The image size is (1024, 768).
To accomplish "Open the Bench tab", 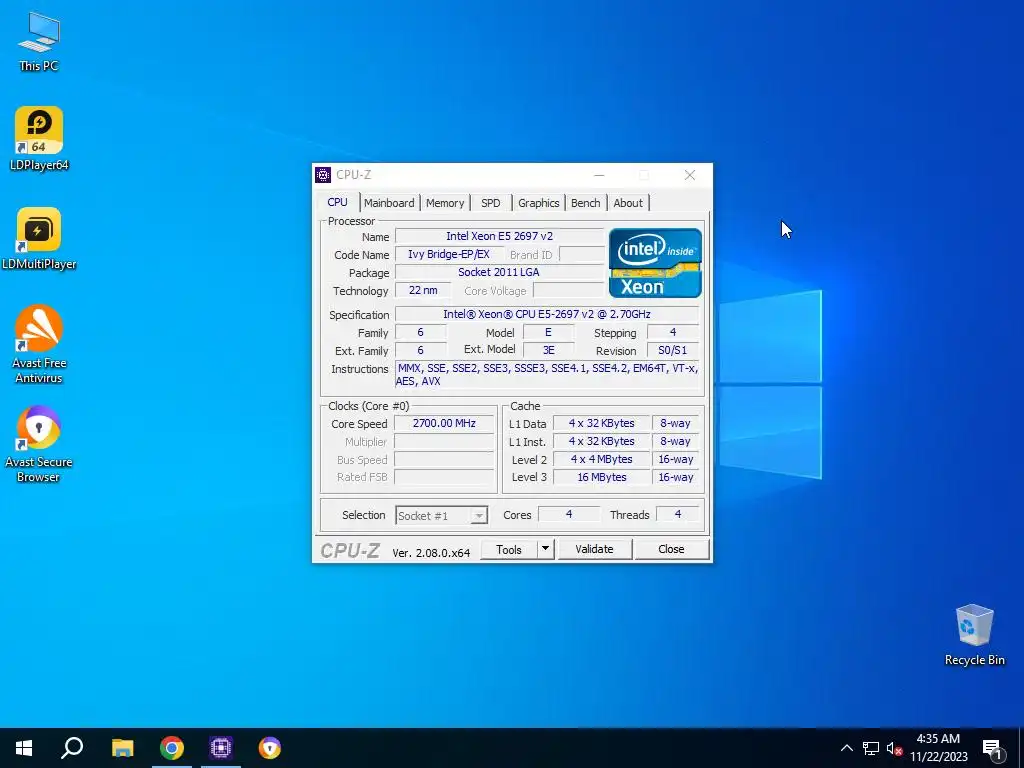I will pos(585,203).
